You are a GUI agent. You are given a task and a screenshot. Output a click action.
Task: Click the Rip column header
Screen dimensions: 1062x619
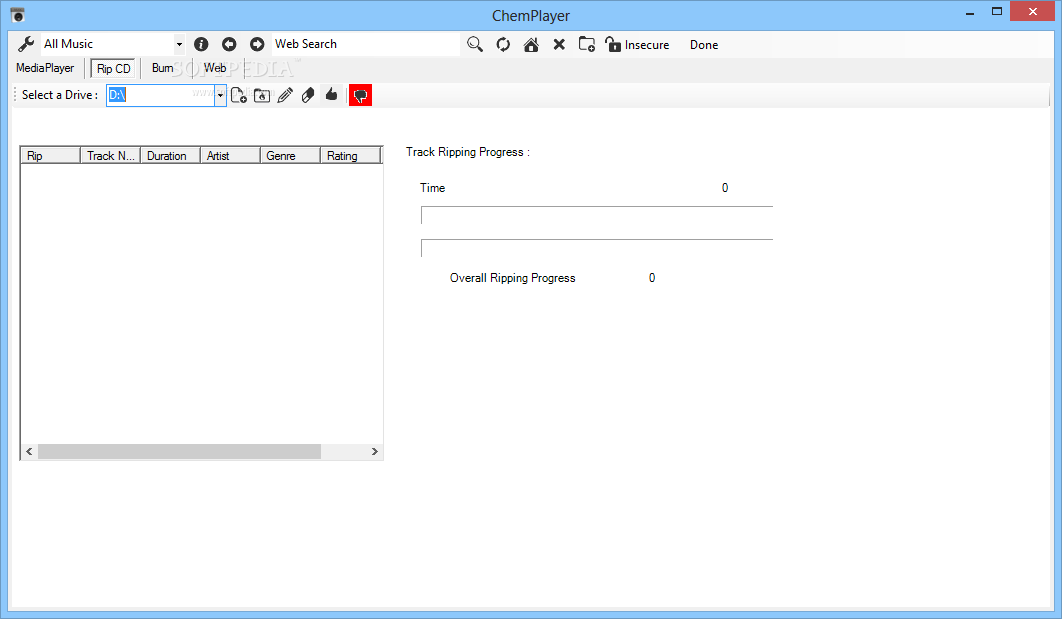tap(50, 156)
